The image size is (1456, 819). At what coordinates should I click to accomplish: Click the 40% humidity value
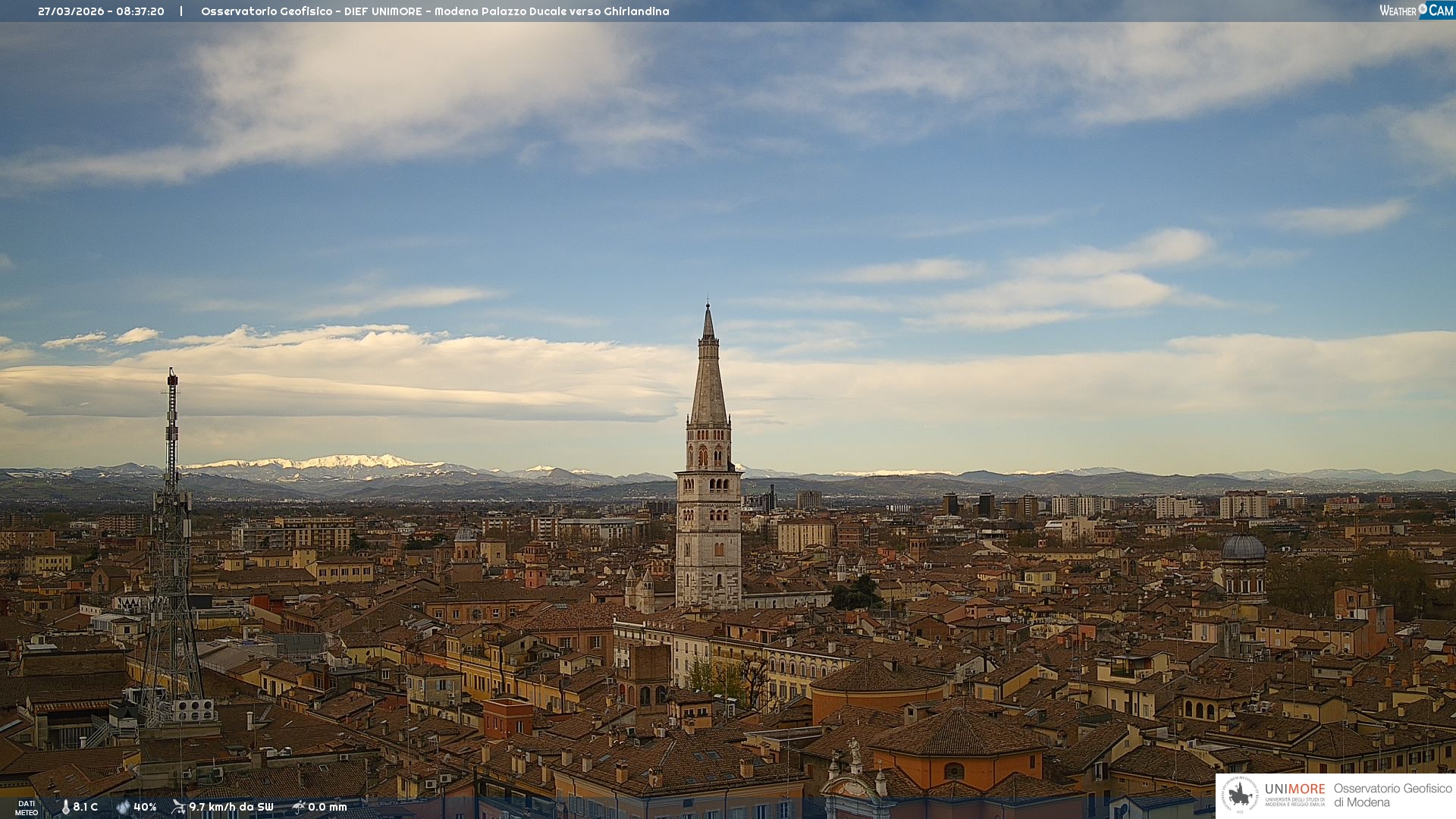(x=145, y=807)
